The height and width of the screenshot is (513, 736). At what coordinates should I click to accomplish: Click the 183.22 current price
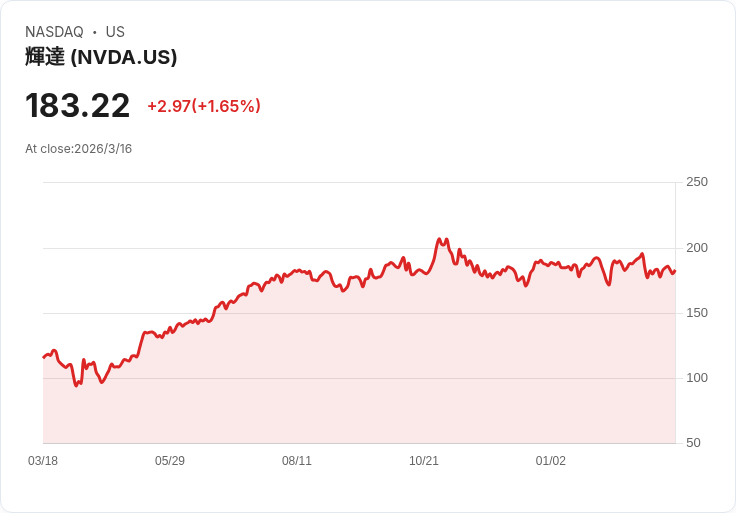point(78,106)
